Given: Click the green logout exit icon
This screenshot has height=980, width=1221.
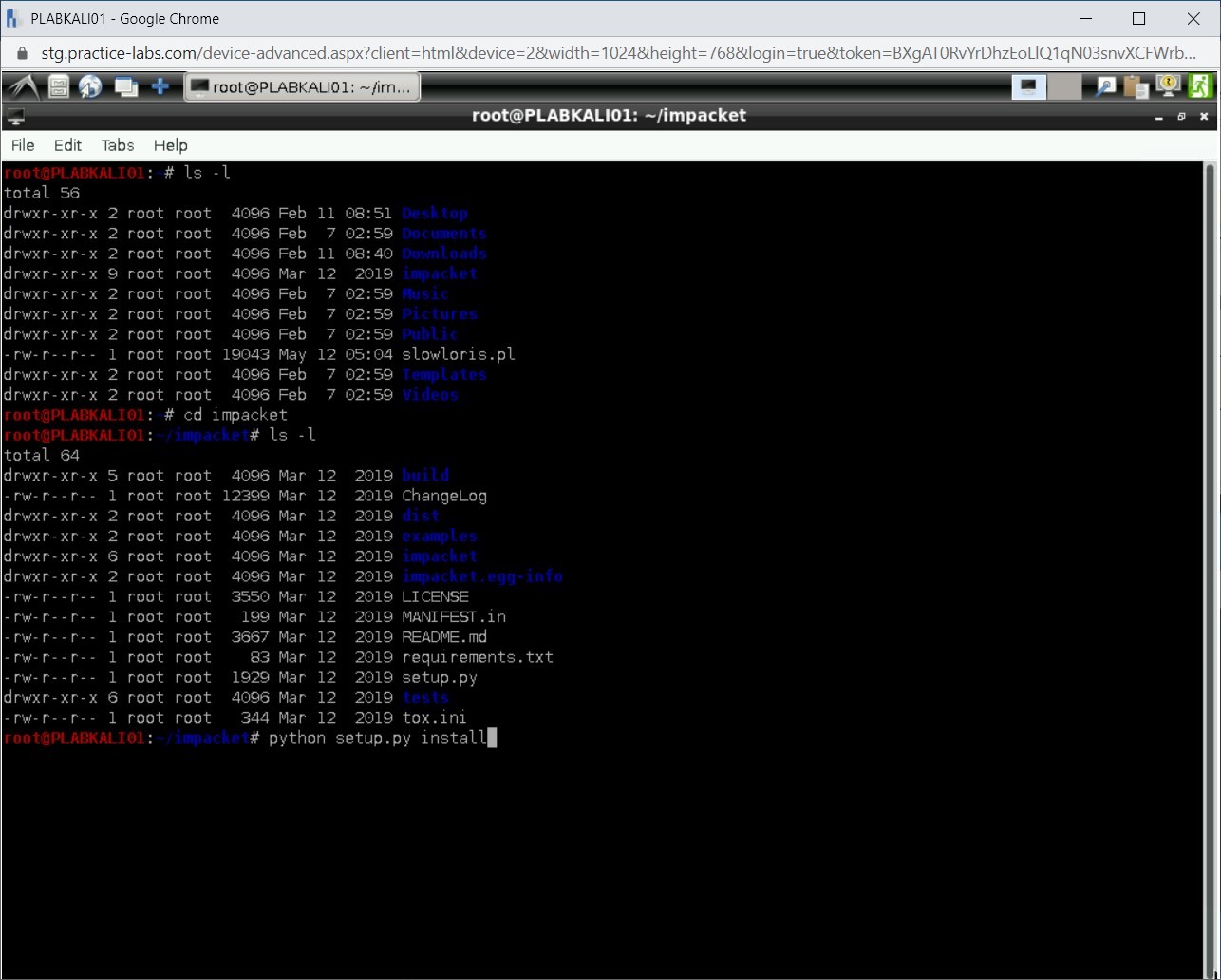Looking at the screenshot, I should (1200, 86).
